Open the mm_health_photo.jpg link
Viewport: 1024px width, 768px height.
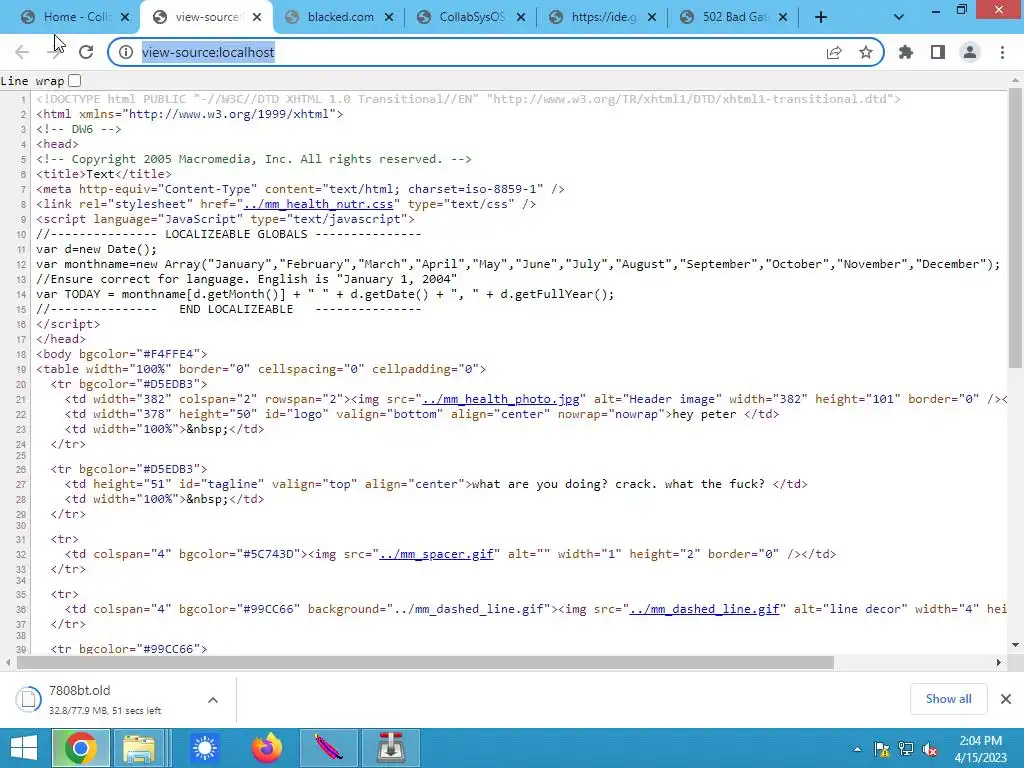[501, 400]
